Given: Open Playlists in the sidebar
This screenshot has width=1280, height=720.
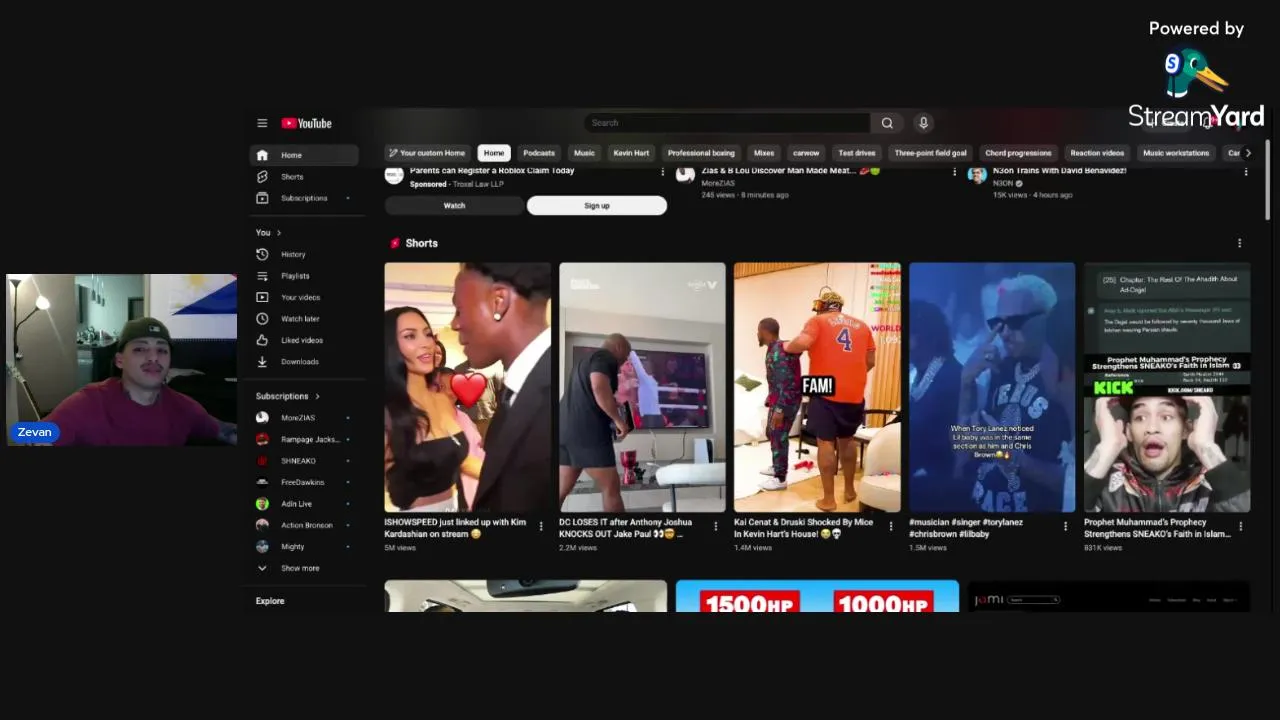Looking at the screenshot, I should [304, 276].
